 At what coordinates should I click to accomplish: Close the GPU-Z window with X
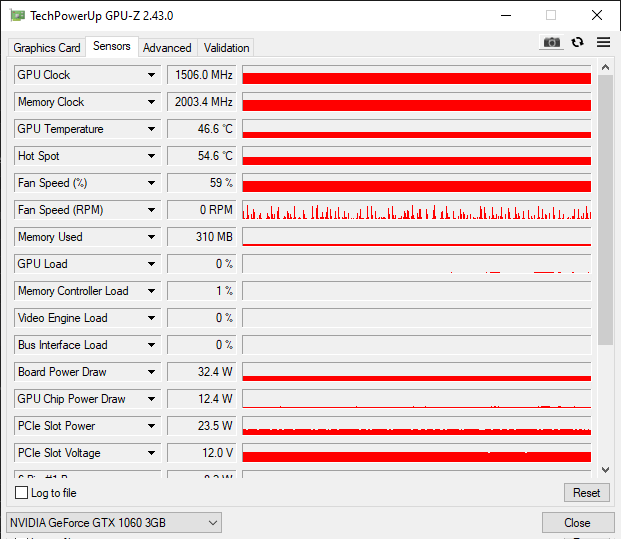[x=597, y=15]
